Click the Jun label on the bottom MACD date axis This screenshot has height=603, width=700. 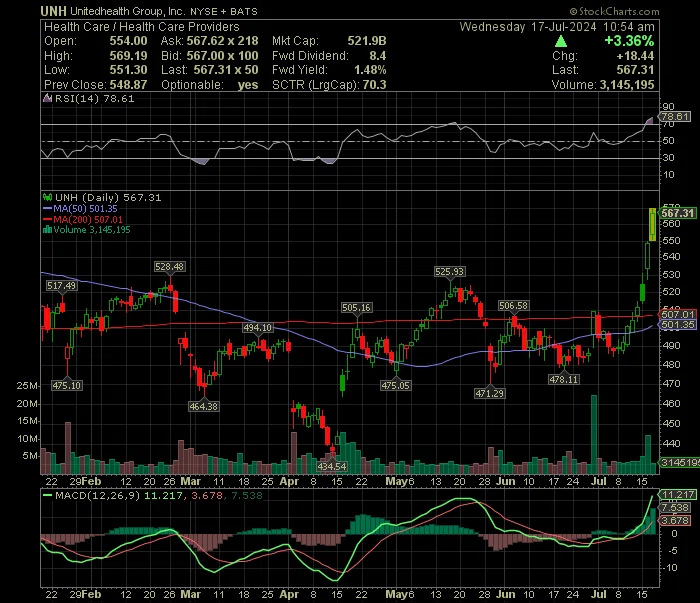pos(506,595)
